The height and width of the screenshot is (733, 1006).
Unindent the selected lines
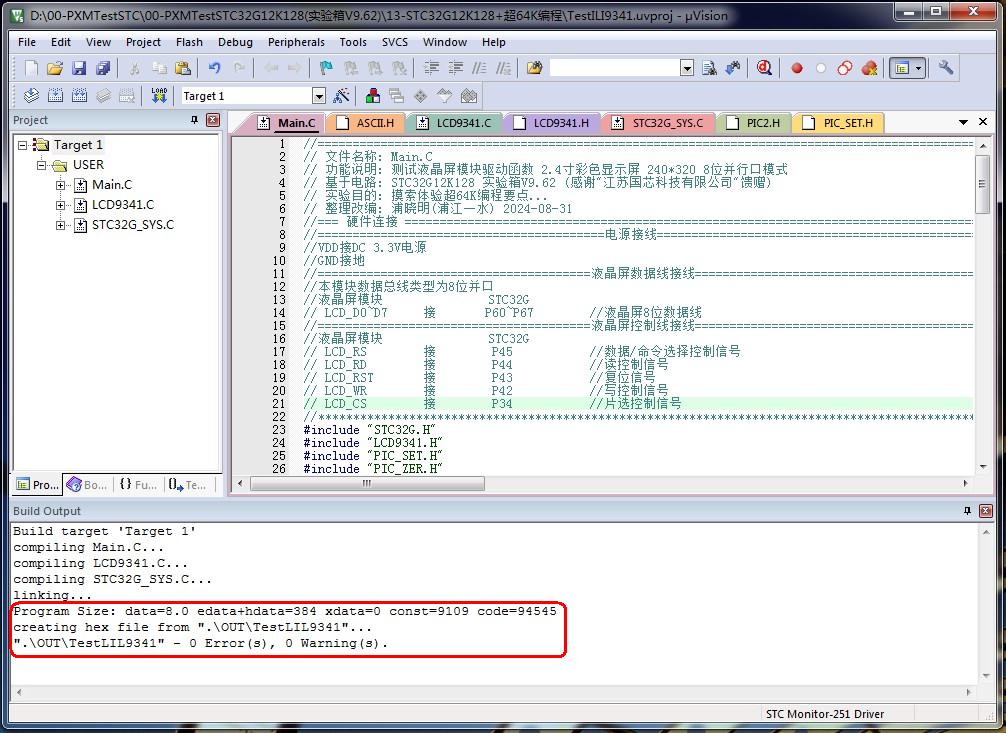coord(456,68)
